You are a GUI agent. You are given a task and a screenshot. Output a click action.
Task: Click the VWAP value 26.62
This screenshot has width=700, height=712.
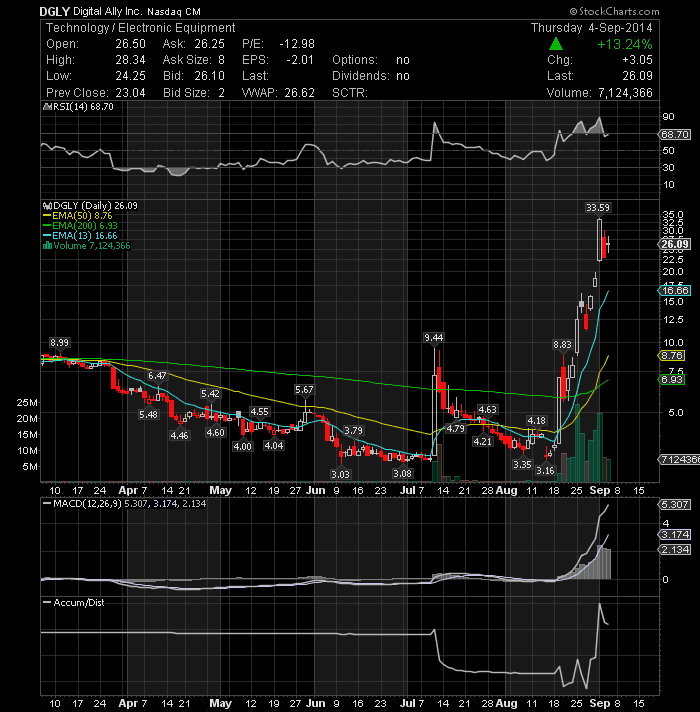[x=300, y=93]
